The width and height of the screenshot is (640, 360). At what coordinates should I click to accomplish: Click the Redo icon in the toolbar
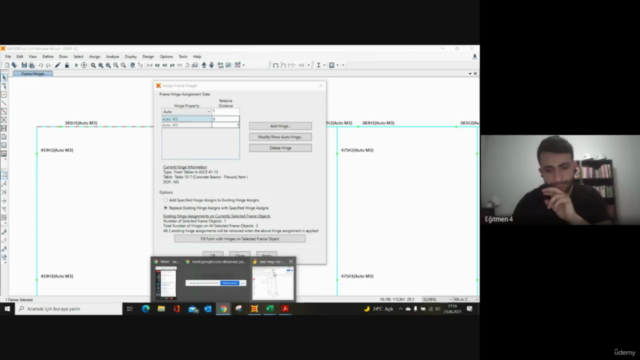click(49, 65)
